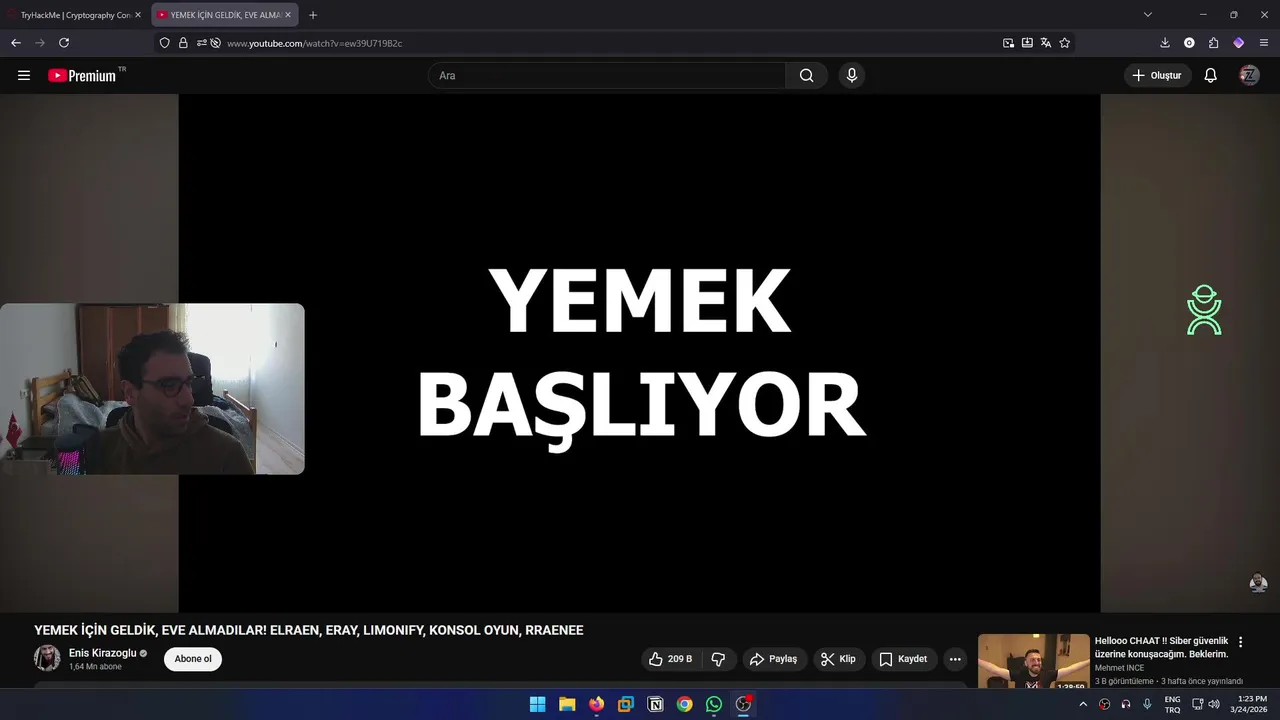This screenshot has height=720, width=1280.
Task: Click the reader or screenshot icon in address bar
Action: (x=1027, y=43)
